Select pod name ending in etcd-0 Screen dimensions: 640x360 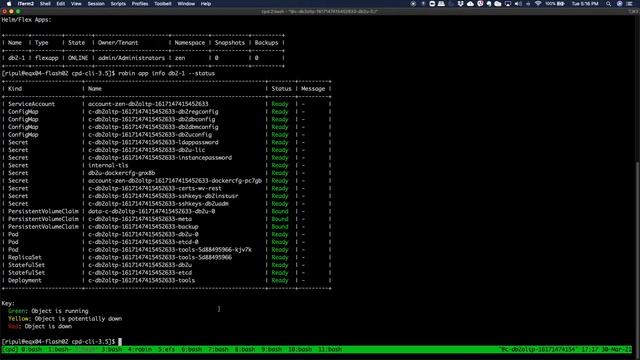pos(143,242)
